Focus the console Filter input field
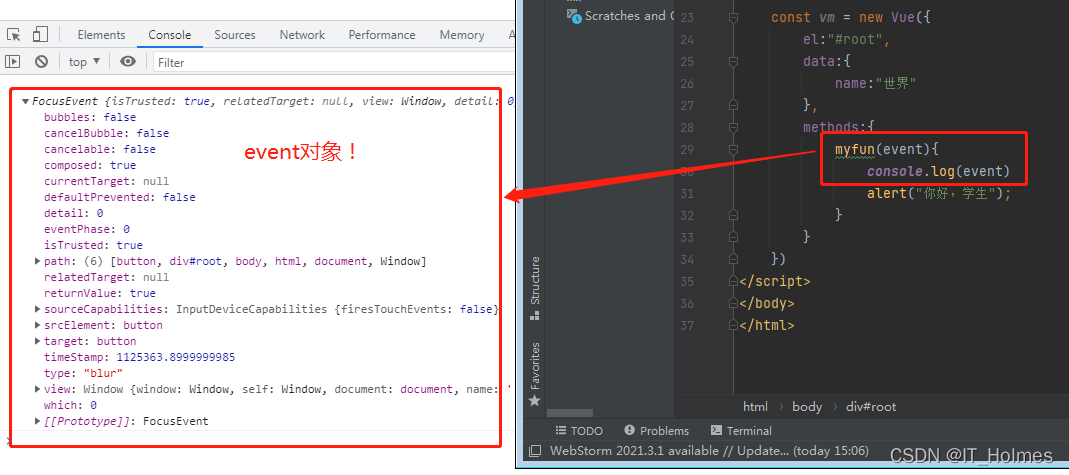Viewport: 1069px width, 475px height. (333, 62)
